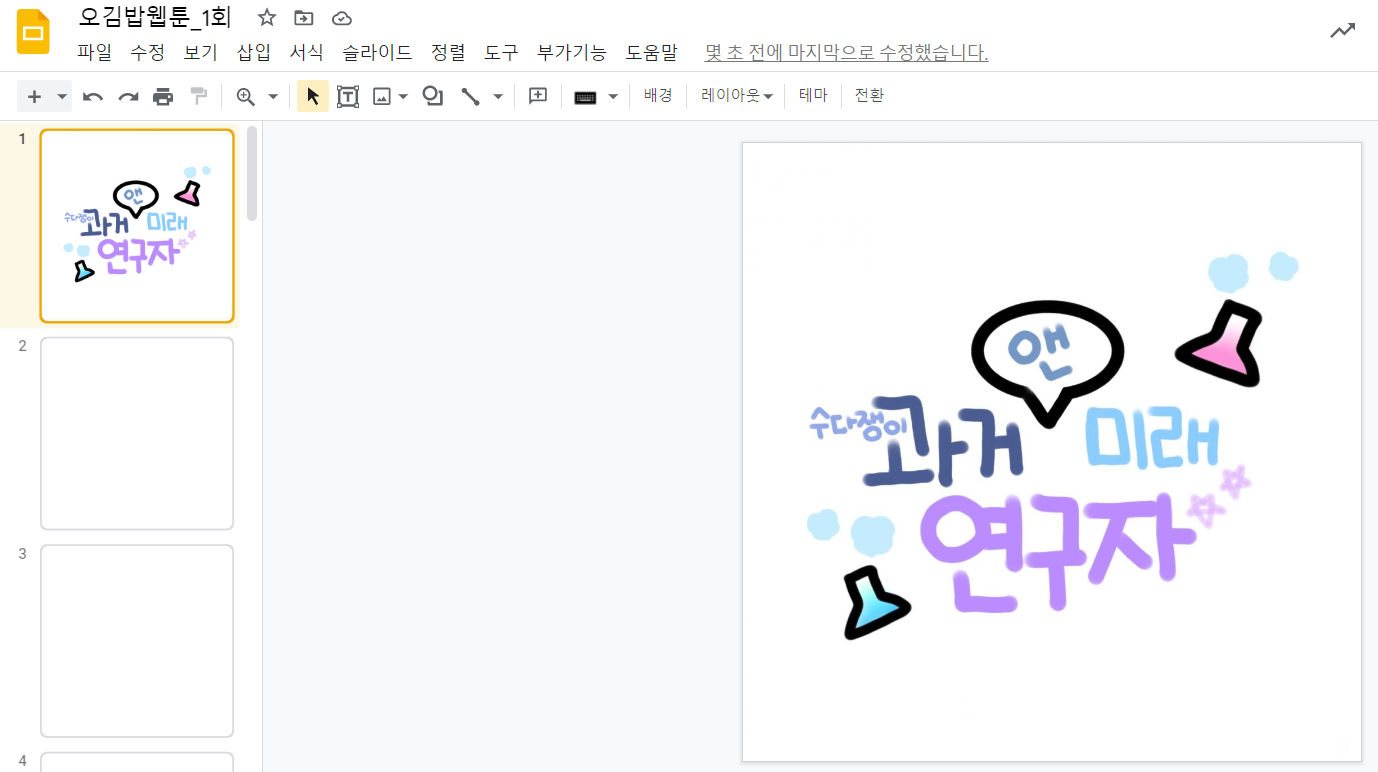This screenshot has width=1378, height=772.
Task: Click the 전환 transition button
Action: click(869, 96)
